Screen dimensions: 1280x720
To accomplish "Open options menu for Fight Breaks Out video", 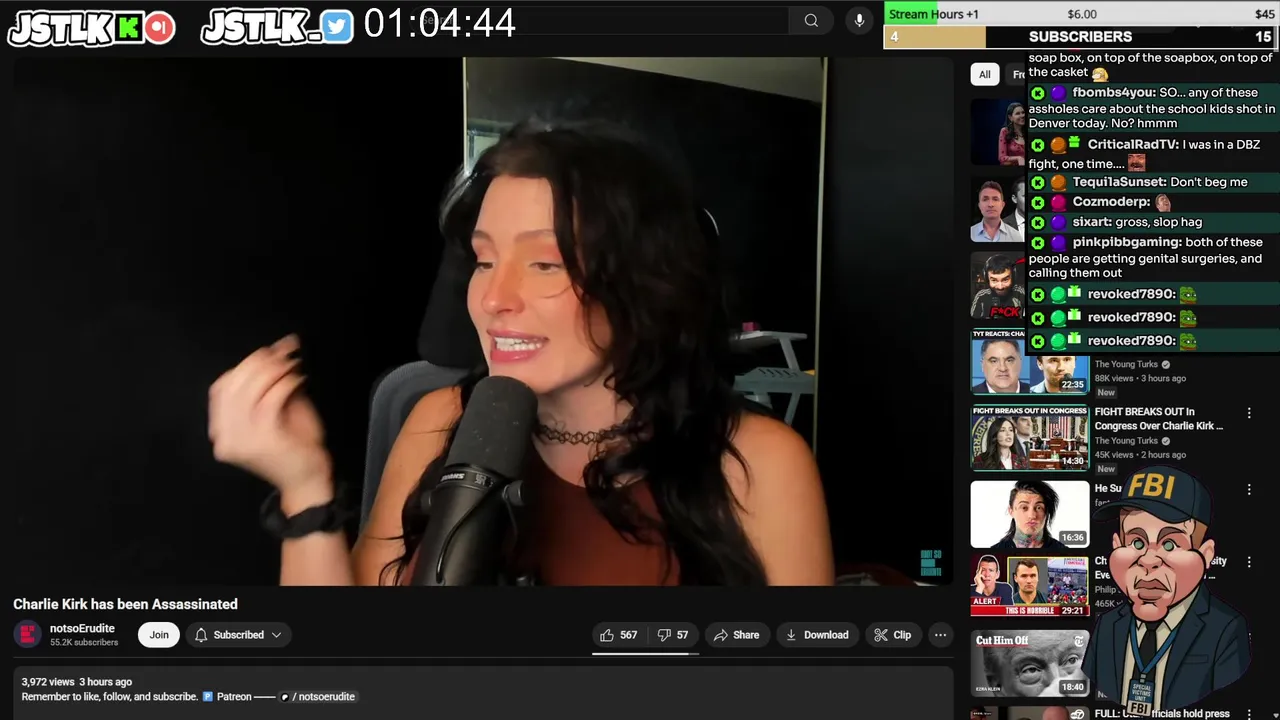I will [1249, 413].
